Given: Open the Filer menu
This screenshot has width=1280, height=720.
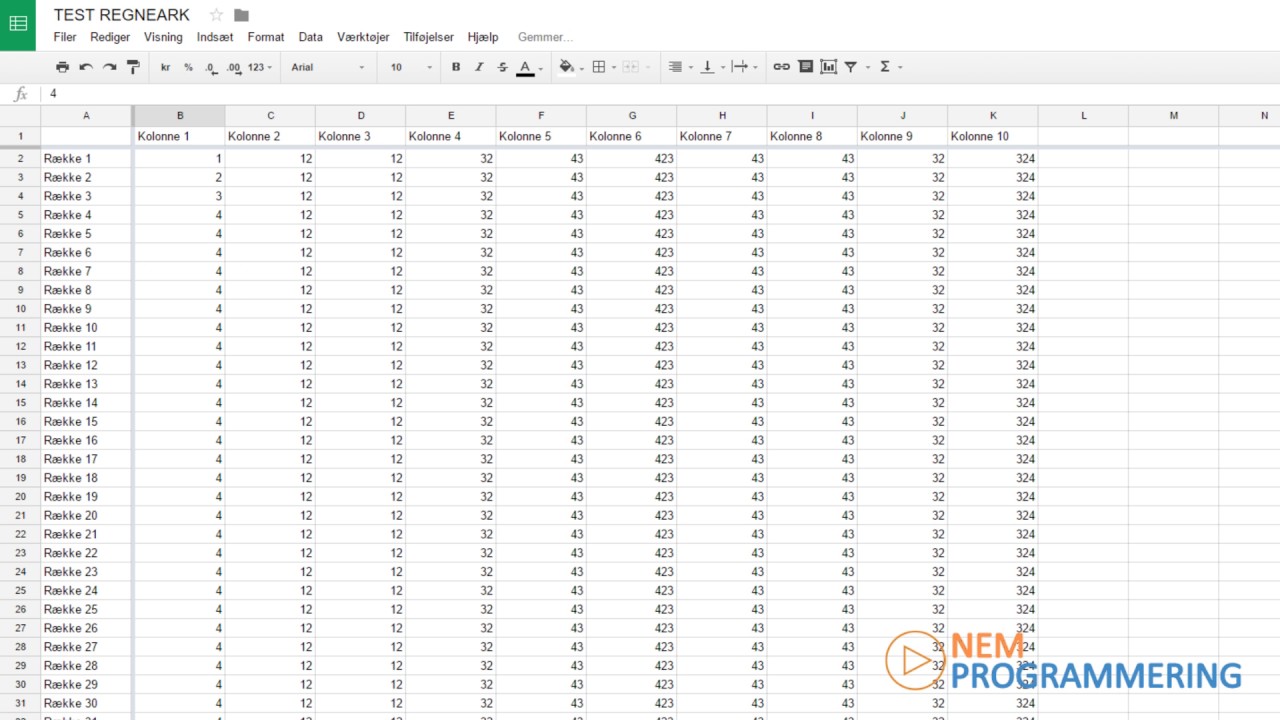Looking at the screenshot, I should [x=65, y=37].
